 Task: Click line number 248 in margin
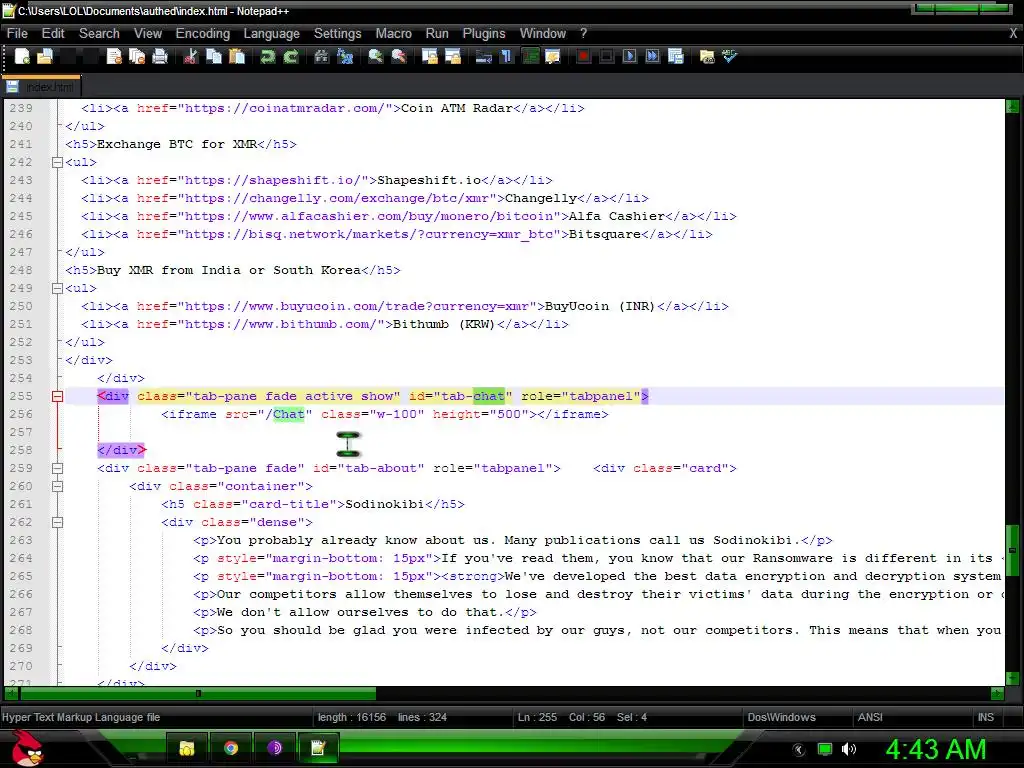20,270
